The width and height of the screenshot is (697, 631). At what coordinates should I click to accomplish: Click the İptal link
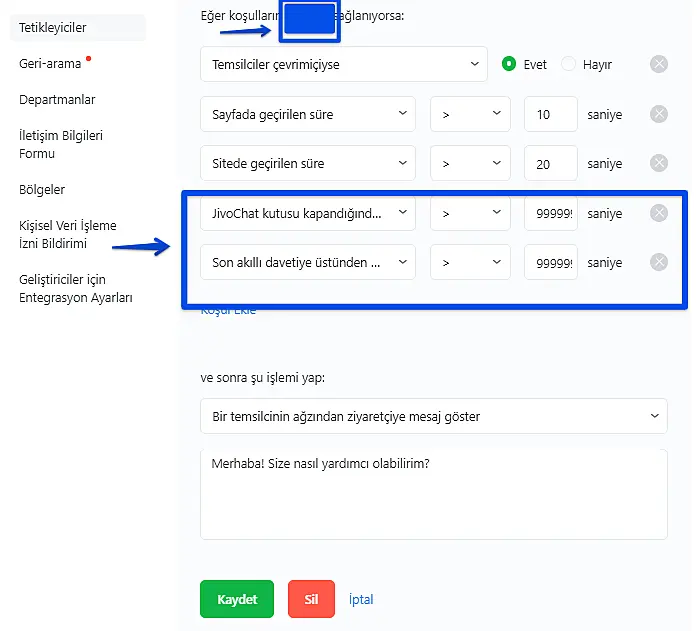tap(361, 600)
